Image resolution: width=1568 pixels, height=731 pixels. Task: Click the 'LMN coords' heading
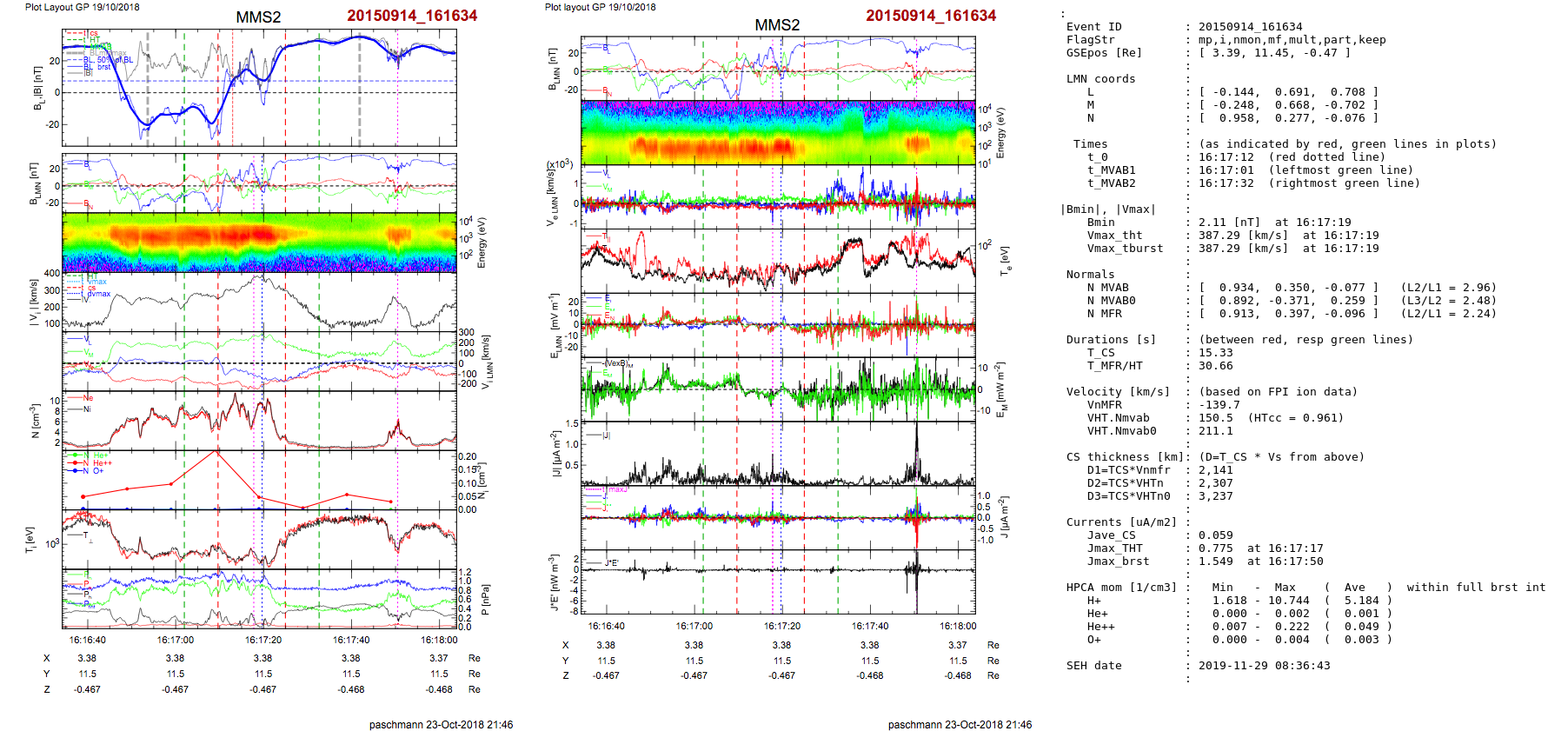tap(1101, 79)
